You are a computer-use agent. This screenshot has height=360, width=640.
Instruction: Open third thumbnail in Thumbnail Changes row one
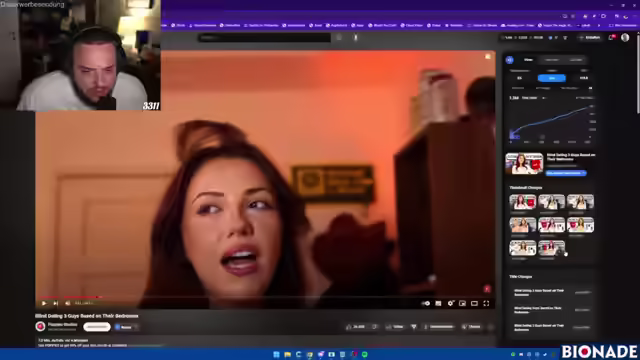pos(580,202)
